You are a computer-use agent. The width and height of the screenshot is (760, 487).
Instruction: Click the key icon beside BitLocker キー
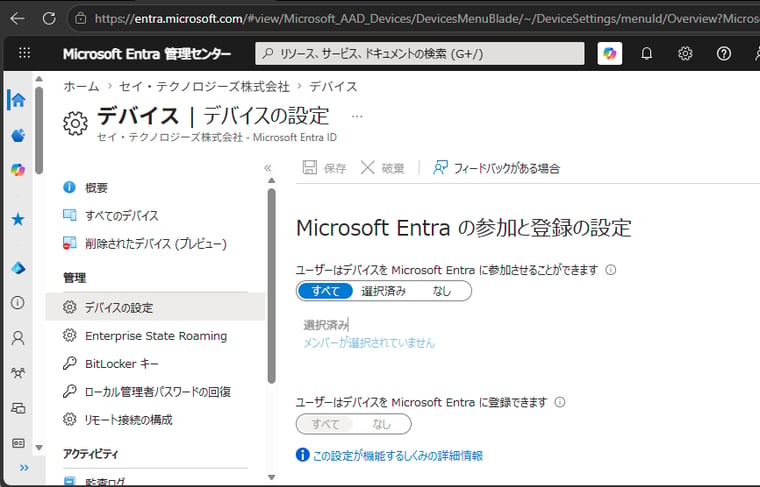pyautogui.click(x=70, y=363)
